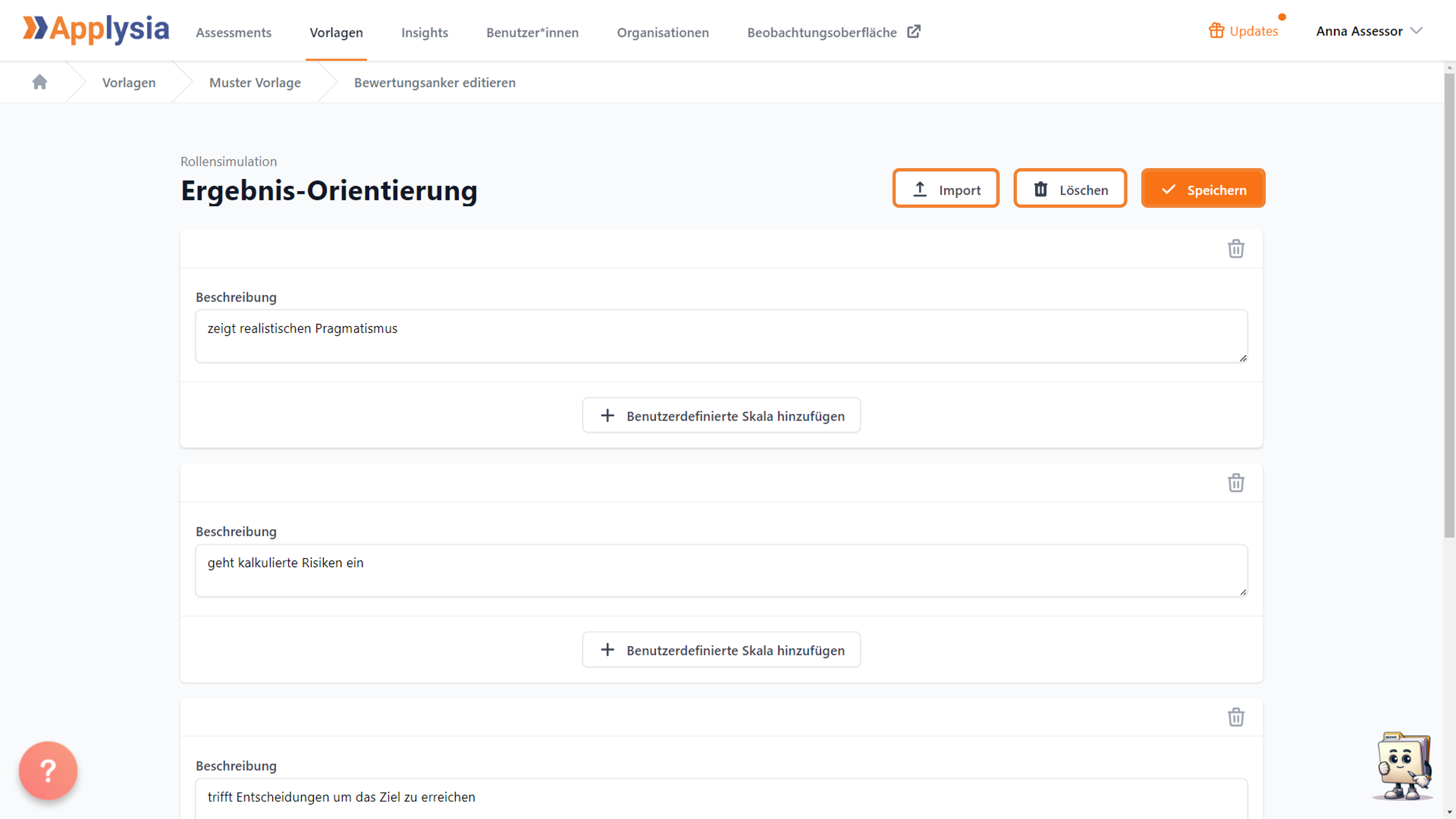Click the scrollbar down arrow
This screenshot has width=1456, height=819.
coord(1449,813)
